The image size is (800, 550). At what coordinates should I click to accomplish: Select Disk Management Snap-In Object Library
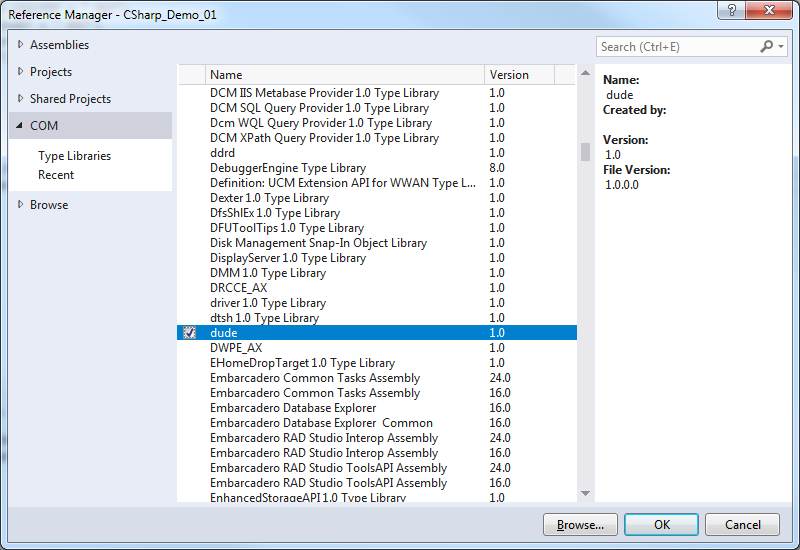coord(377,243)
